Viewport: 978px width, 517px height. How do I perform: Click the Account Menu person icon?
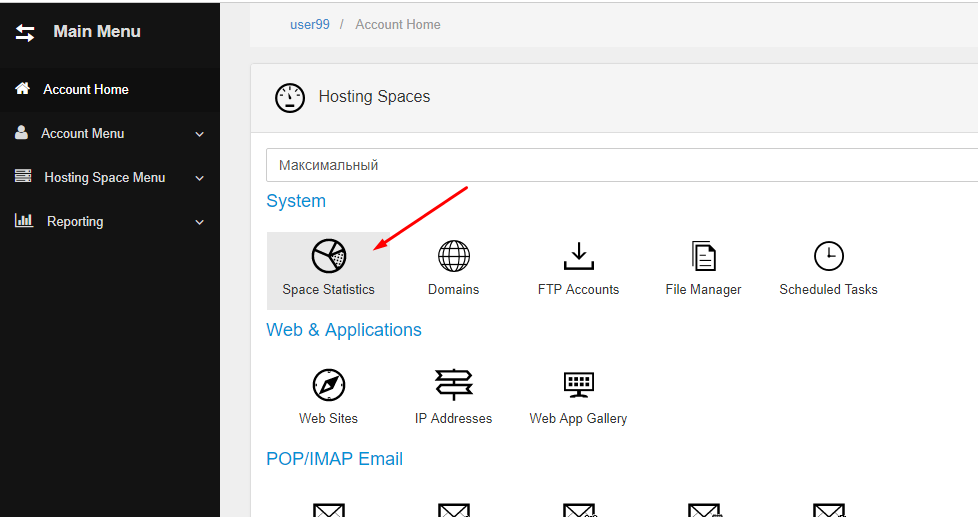click(21, 132)
